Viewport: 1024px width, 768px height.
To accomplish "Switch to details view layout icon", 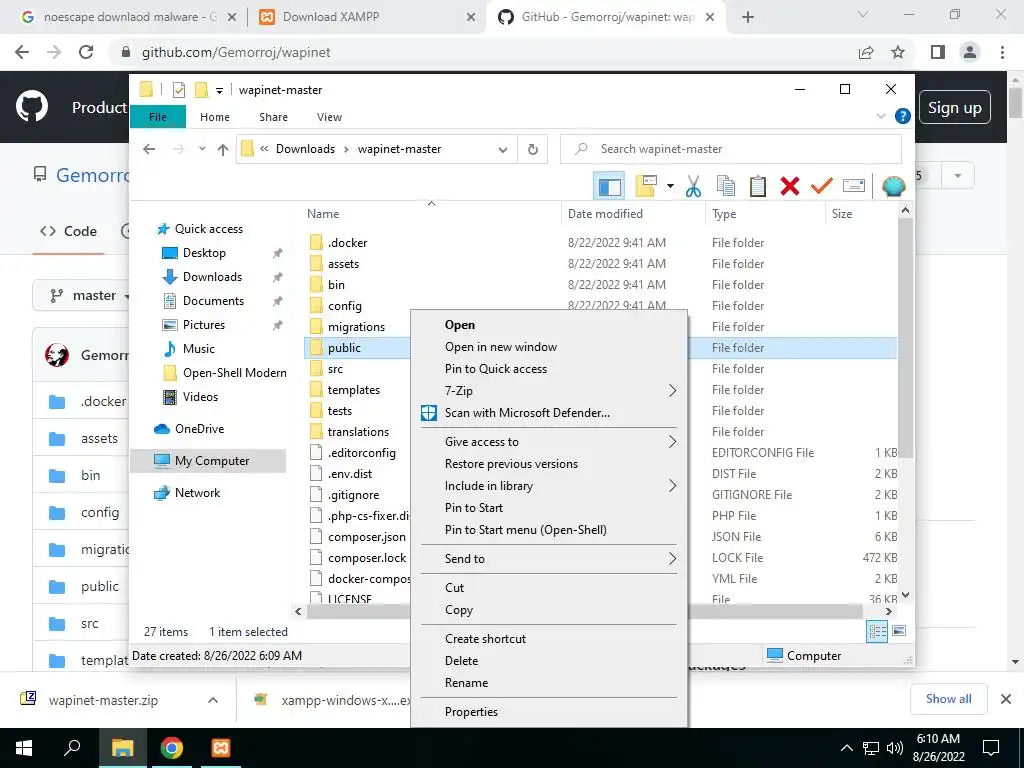I will 876,631.
